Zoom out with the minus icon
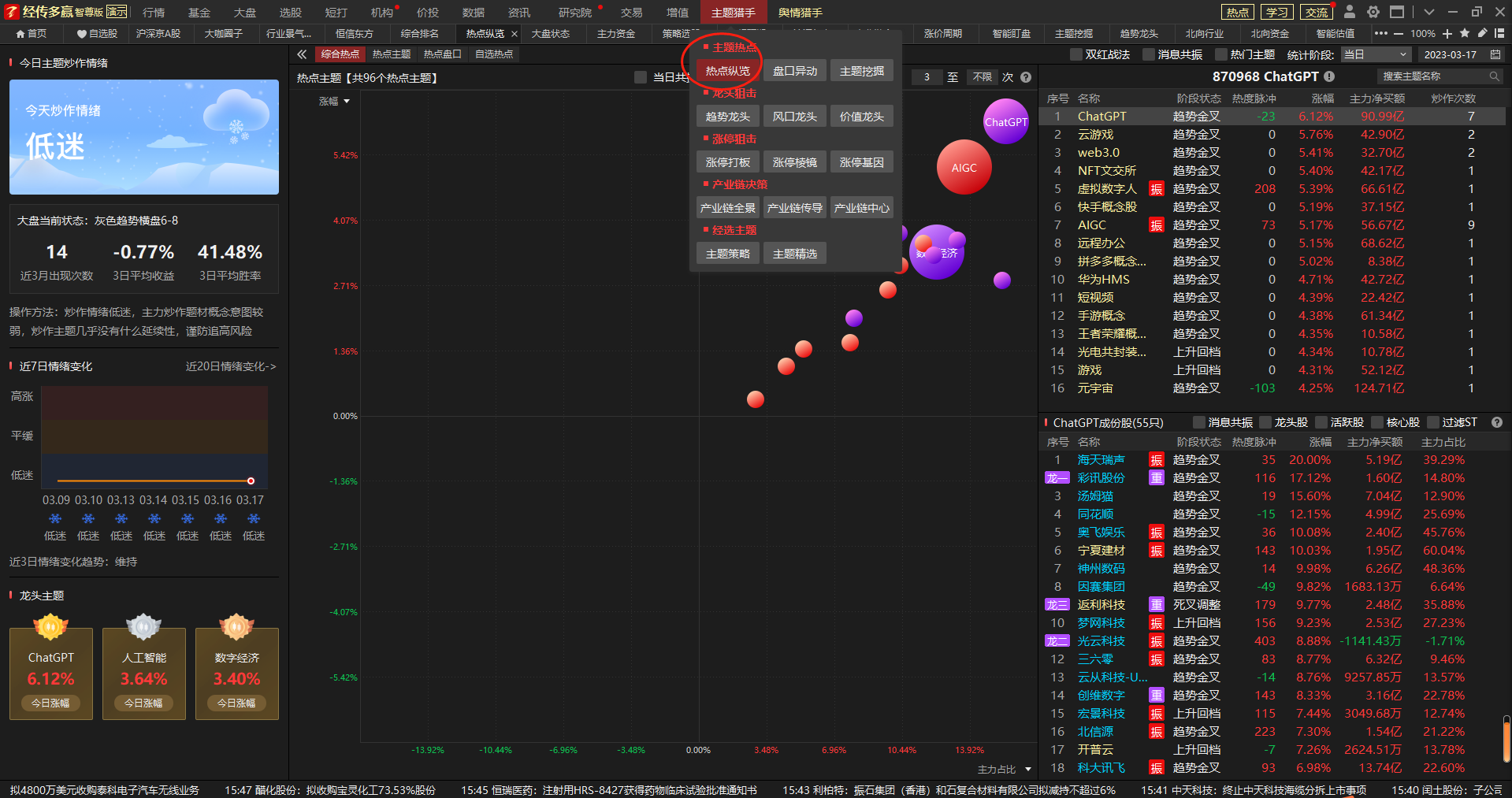Viewport: 1512px width, 798px height. coord(1398,33)
